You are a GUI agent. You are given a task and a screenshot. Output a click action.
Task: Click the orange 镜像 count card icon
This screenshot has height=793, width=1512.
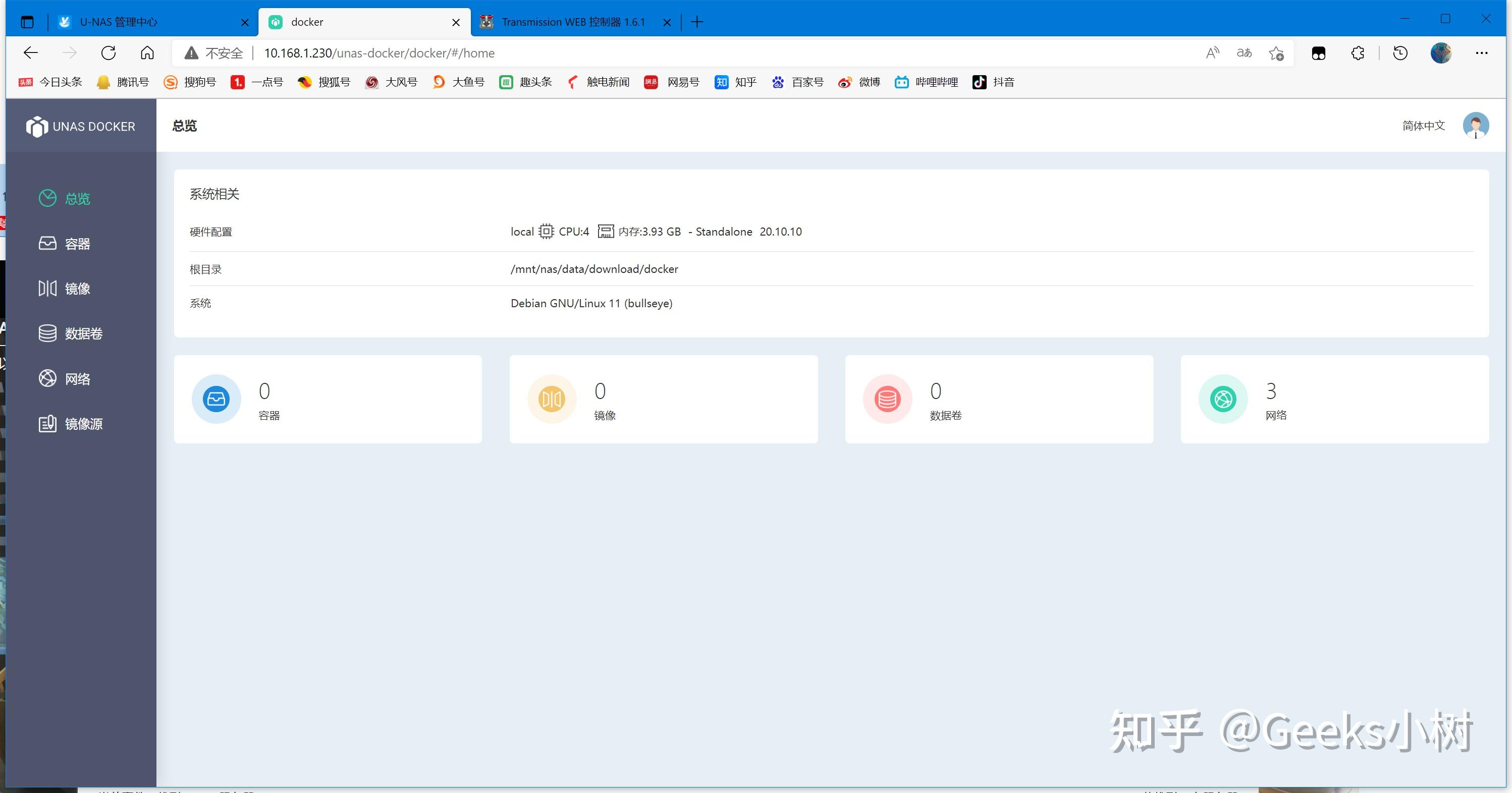552,399
